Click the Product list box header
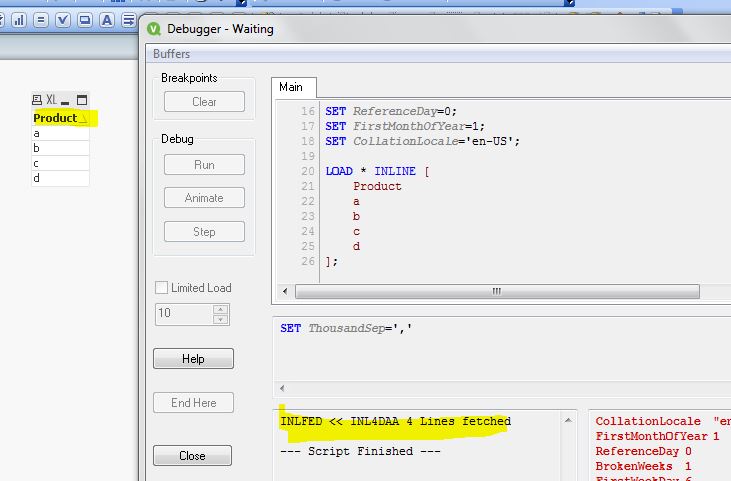 click(60, 118)
